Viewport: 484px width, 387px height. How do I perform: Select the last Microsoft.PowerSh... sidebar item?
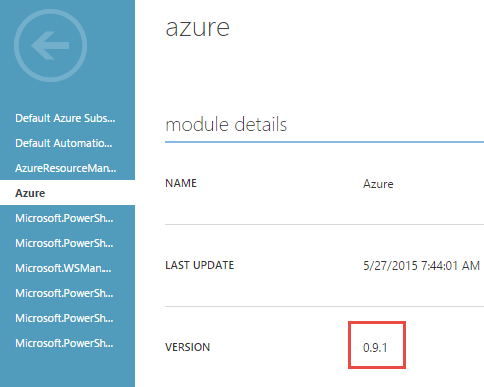pyautogui.click(x=64, y=343)
